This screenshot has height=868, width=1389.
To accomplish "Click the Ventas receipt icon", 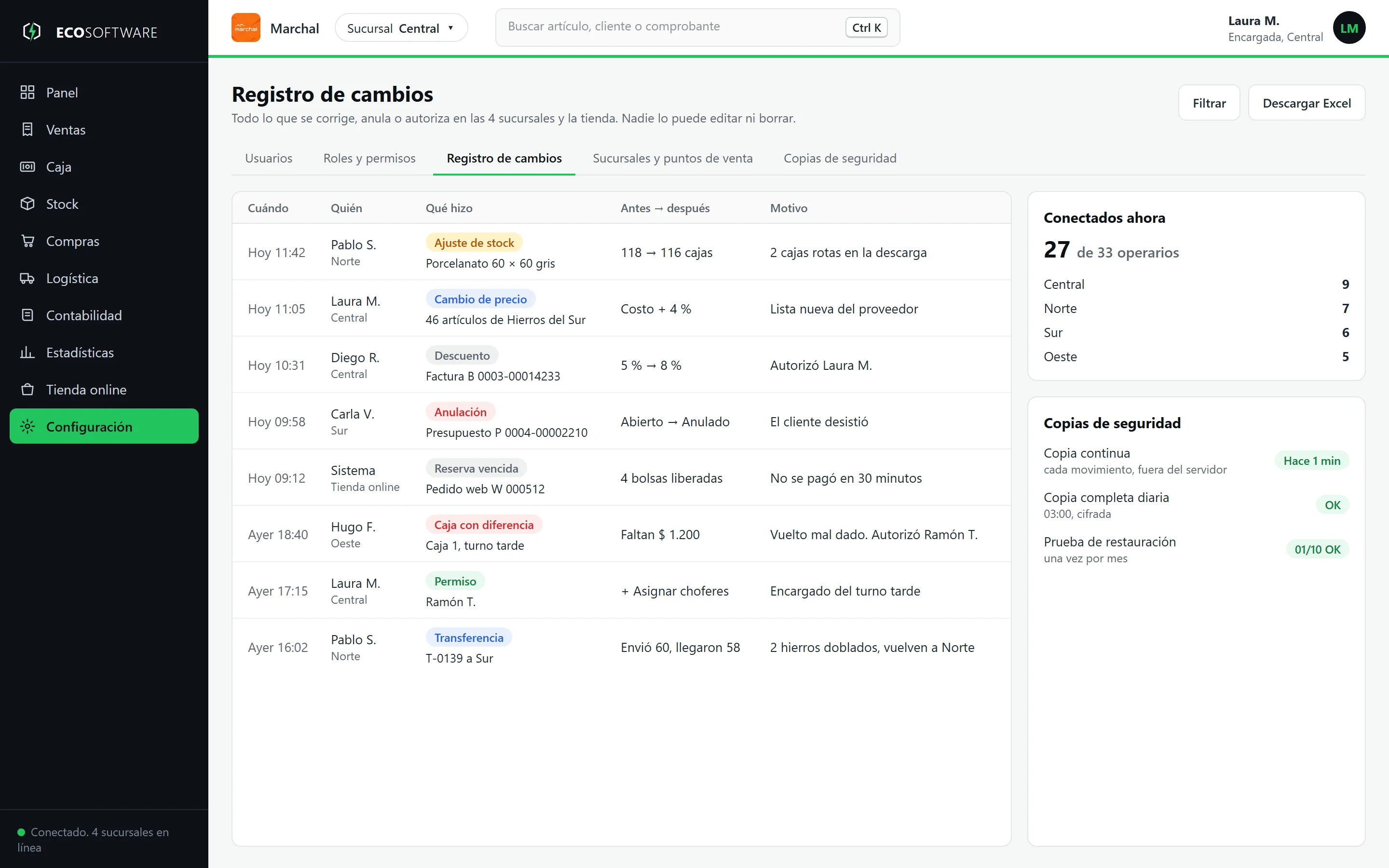I will pyautogui.click(x=27, y=130).
